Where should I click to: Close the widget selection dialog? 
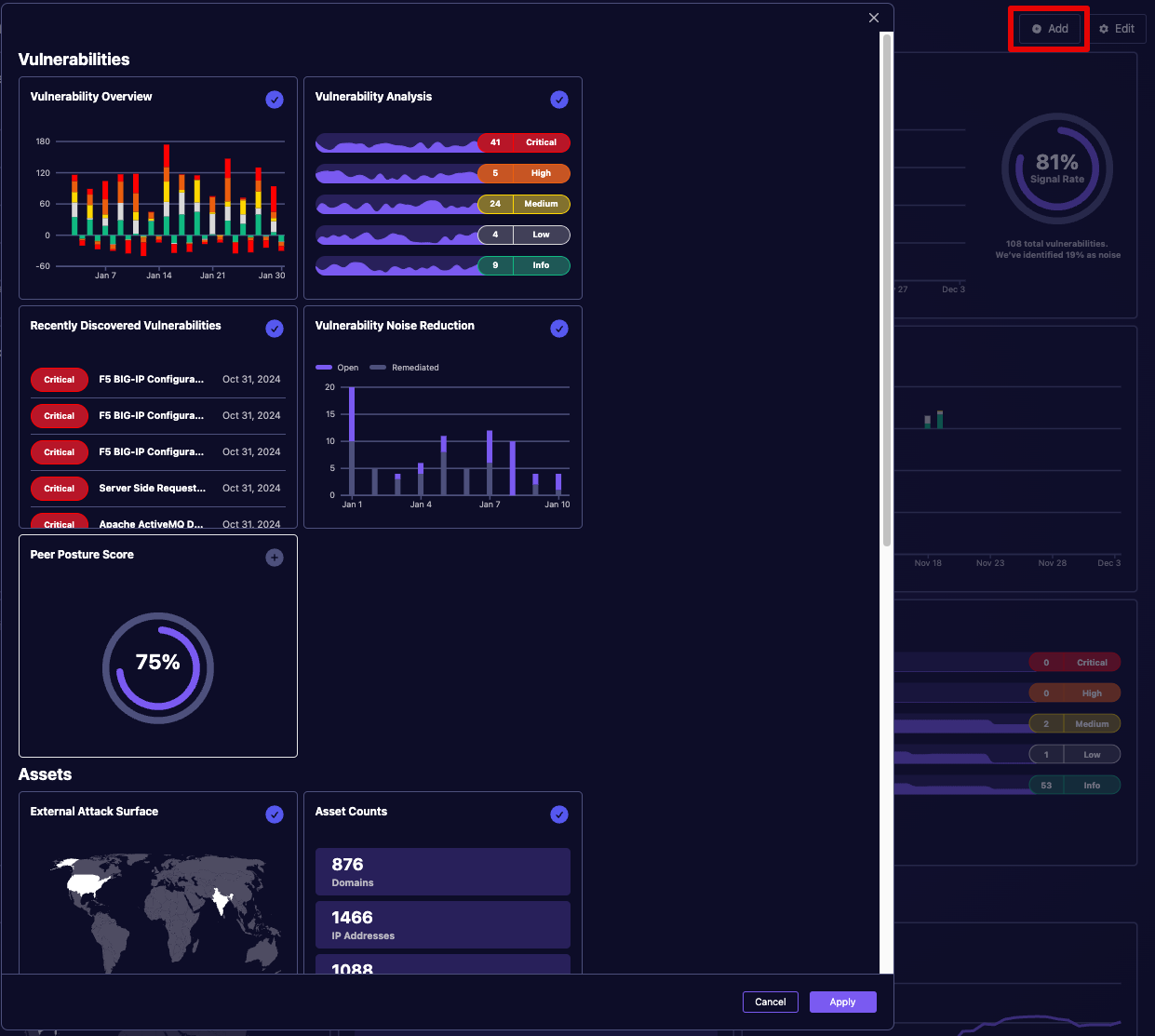[x=873, y=18]
